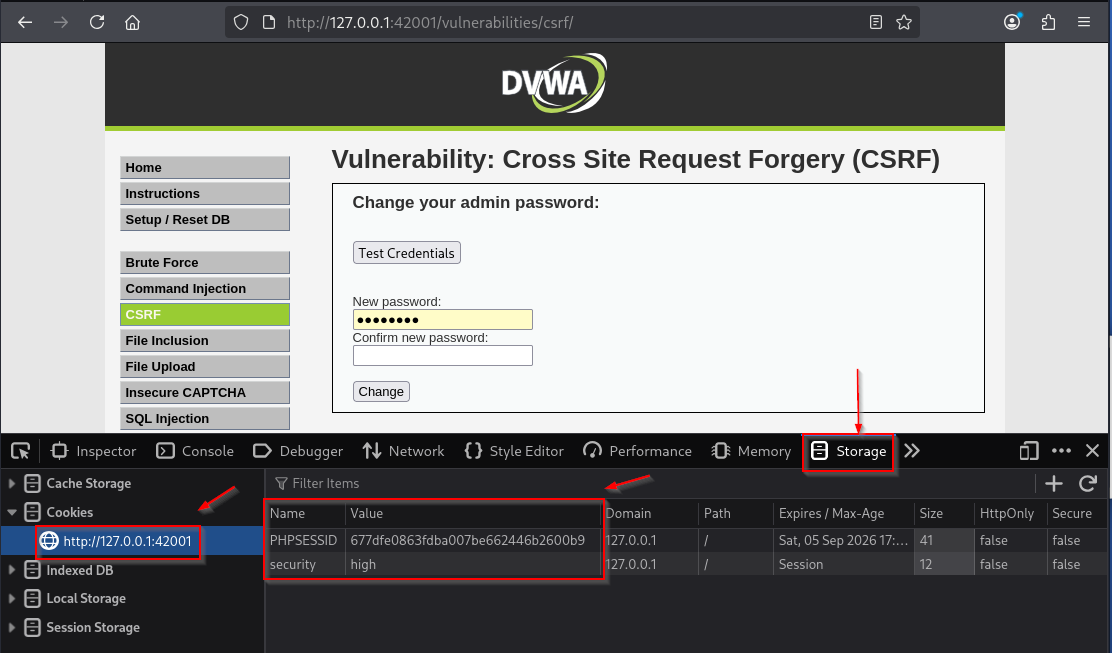This screenshot has height=653, width=1112.
Task: Open the Insecure CAPTCHA page
Action: (x=205, y=392)
